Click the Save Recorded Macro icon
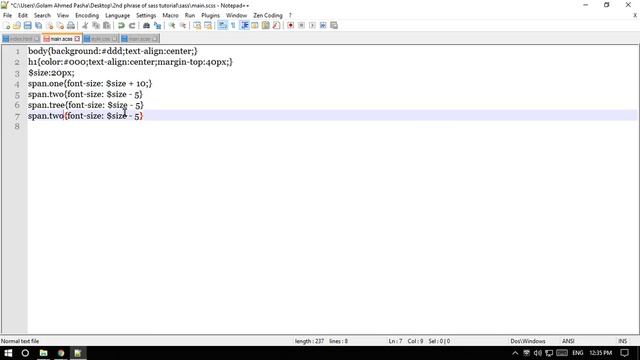The image size is (640, 360). pos(334,25)
